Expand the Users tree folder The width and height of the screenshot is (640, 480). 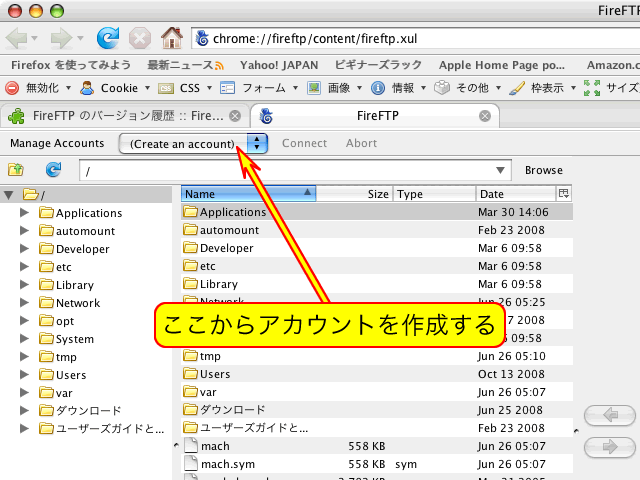(24, 374)
